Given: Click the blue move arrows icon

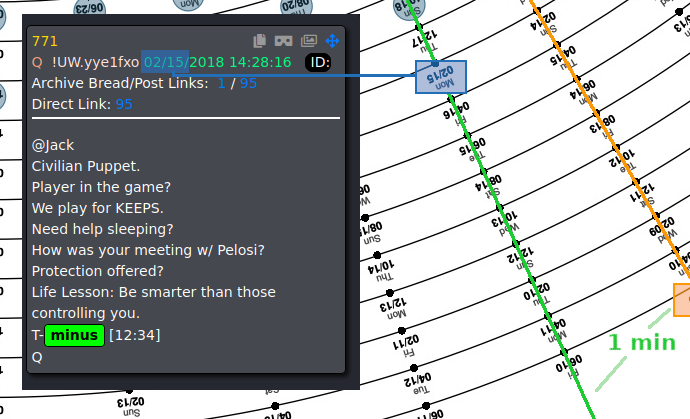Looking at the screenshot, I should 332,41.
